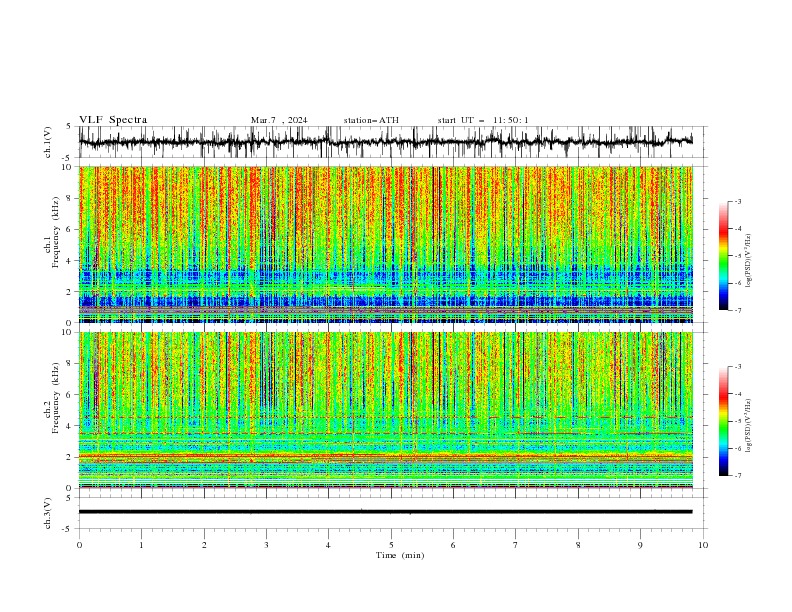Click inside the ch.1 spectrogram panel
792x612 pixels.
(385, 244)
